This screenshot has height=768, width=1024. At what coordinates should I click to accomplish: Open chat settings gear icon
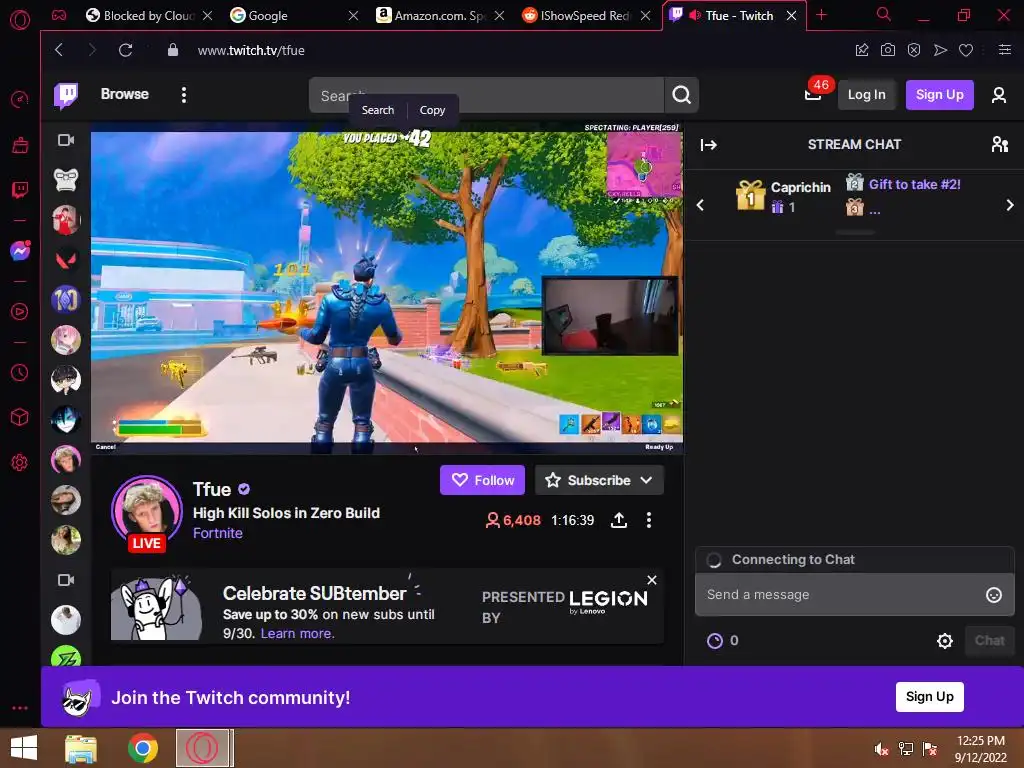coord(944,641)
